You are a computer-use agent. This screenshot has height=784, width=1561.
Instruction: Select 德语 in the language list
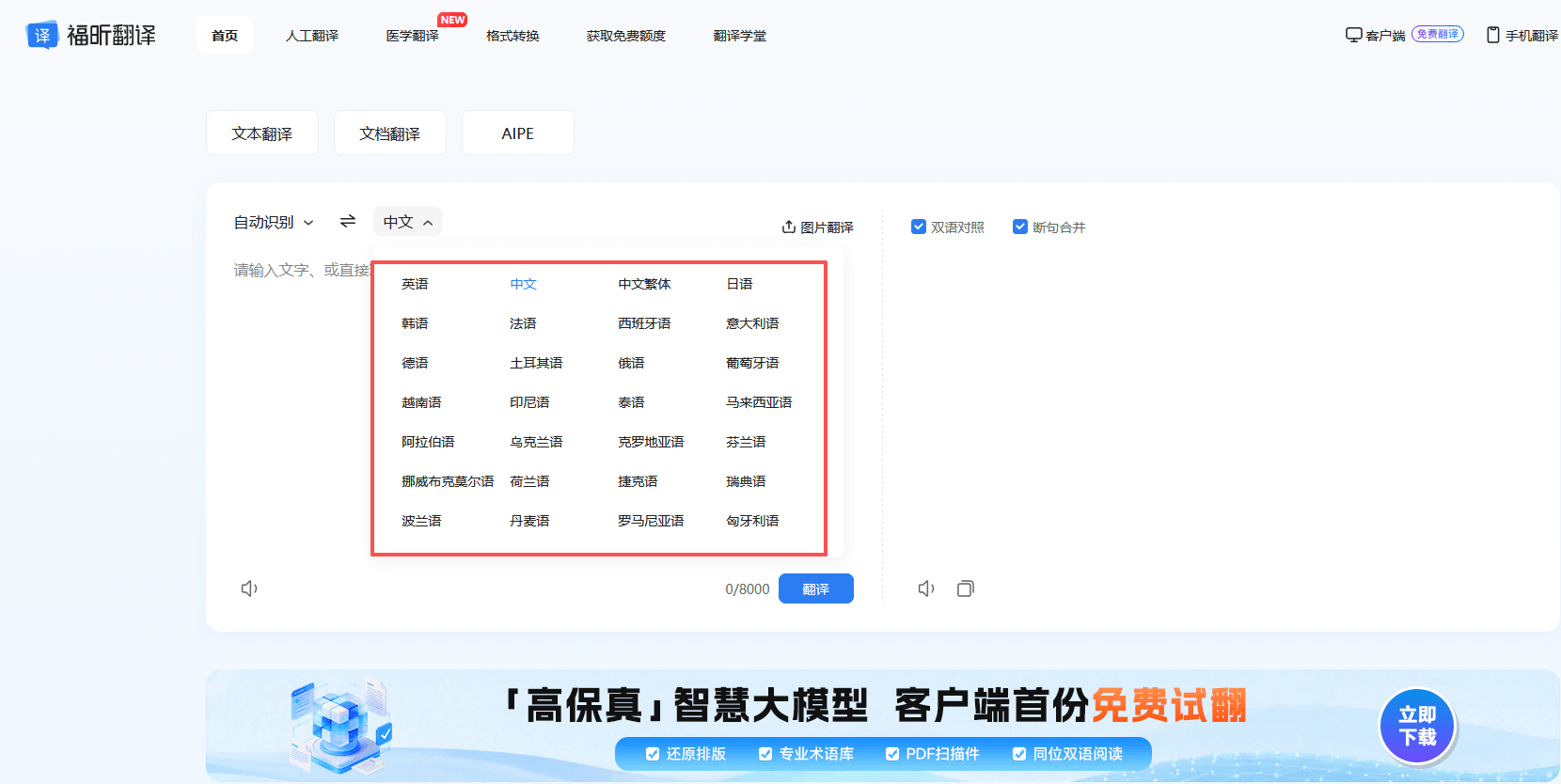pos(415,363)
